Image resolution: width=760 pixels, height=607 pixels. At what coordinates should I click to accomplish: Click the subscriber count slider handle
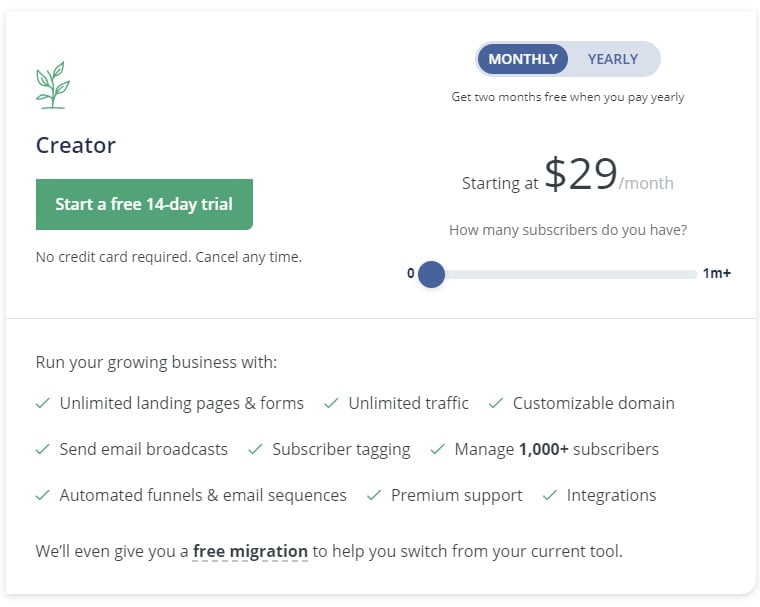click(x=431, y=274)
